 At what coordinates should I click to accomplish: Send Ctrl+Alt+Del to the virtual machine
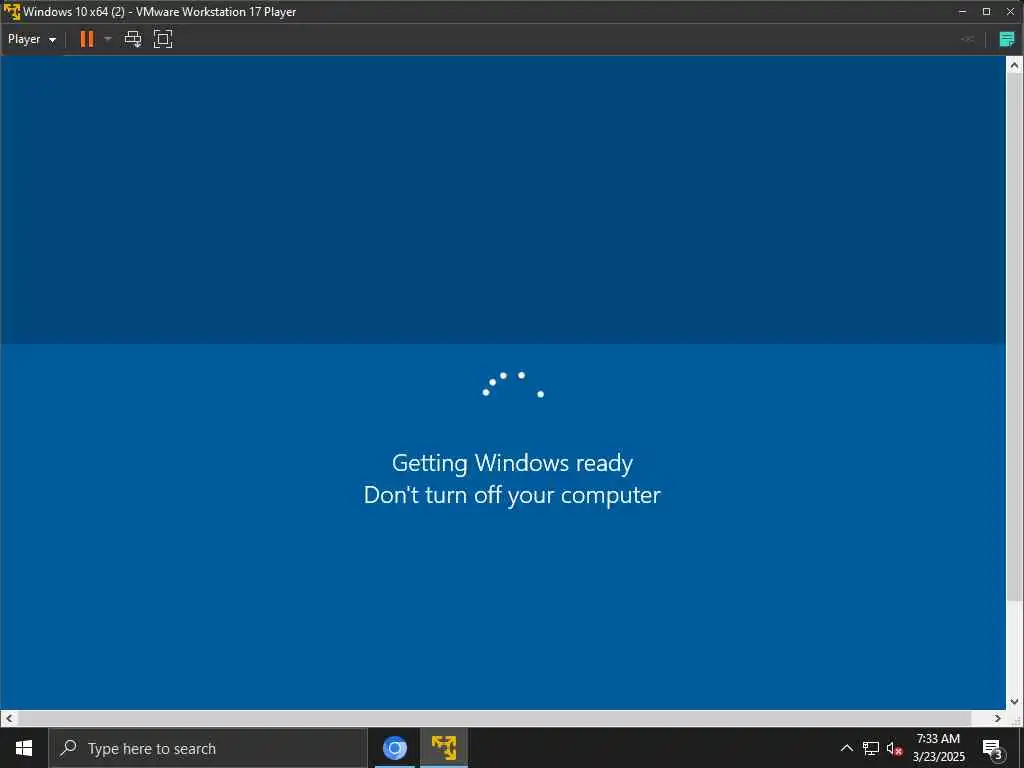click(133, 39)
